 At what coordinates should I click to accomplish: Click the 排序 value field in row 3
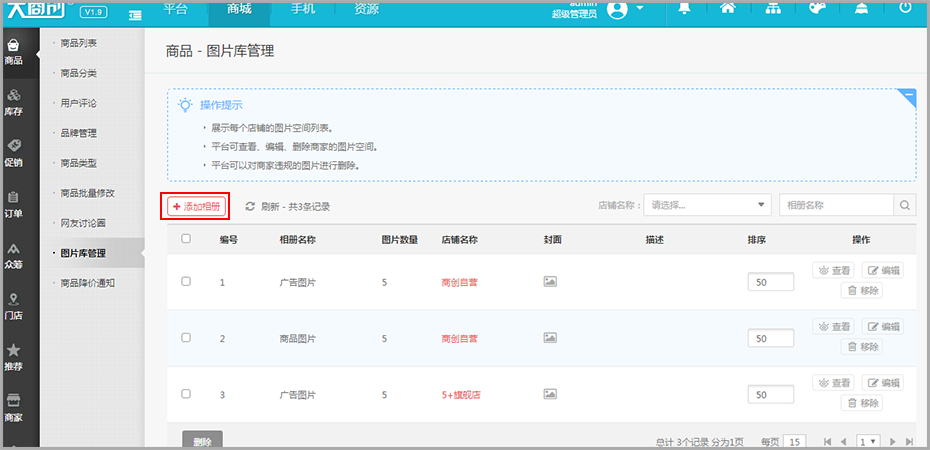coord(771,395)
